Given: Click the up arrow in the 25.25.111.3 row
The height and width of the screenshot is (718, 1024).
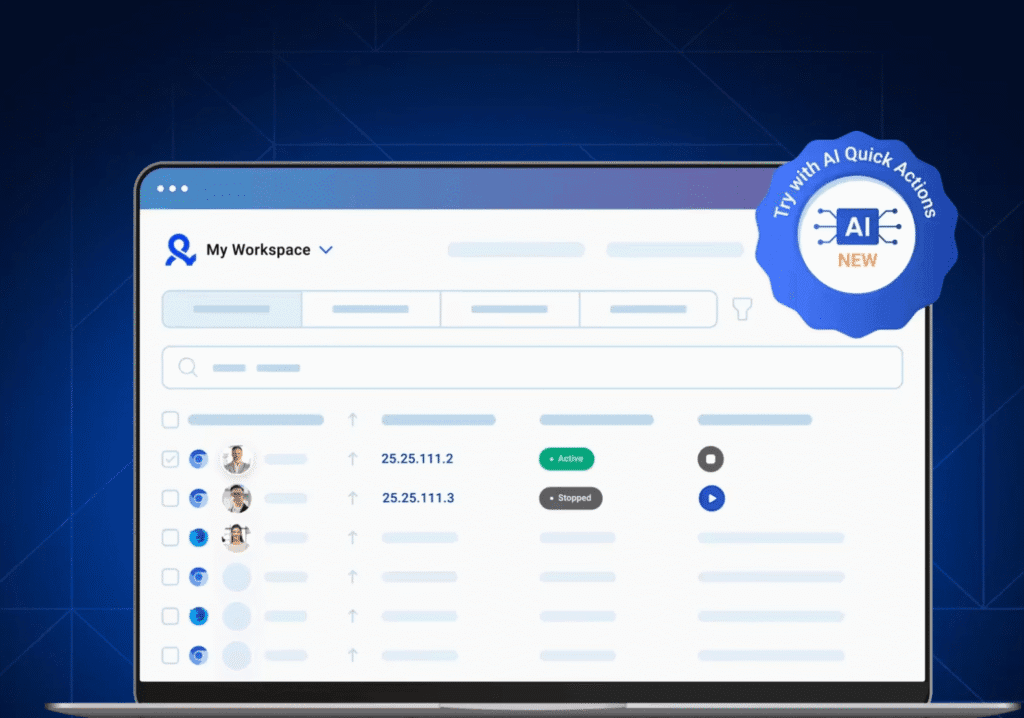Looking at the screenshot, I should (x=352, y=498).
